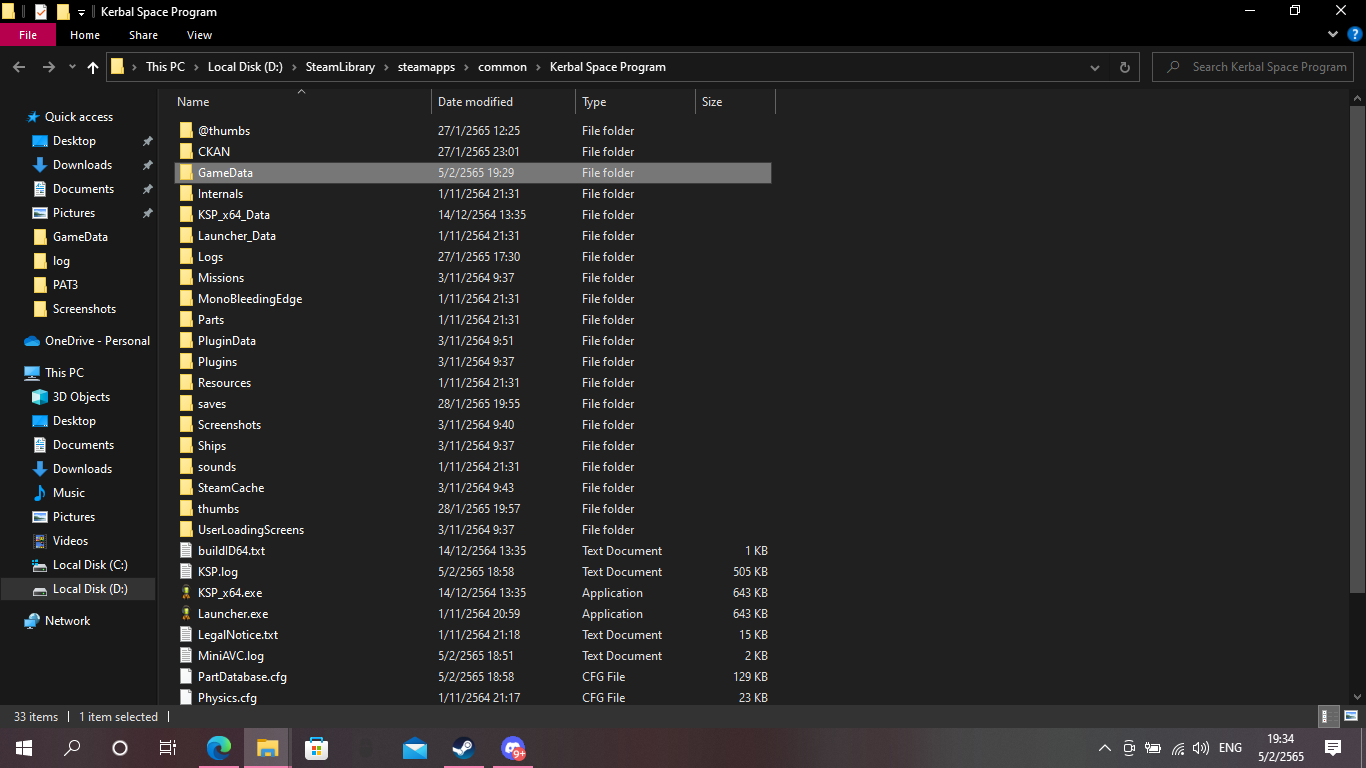Open the PAT3 folder in Quick access
Screen dimensions: 1366x768
coord(65,285)
